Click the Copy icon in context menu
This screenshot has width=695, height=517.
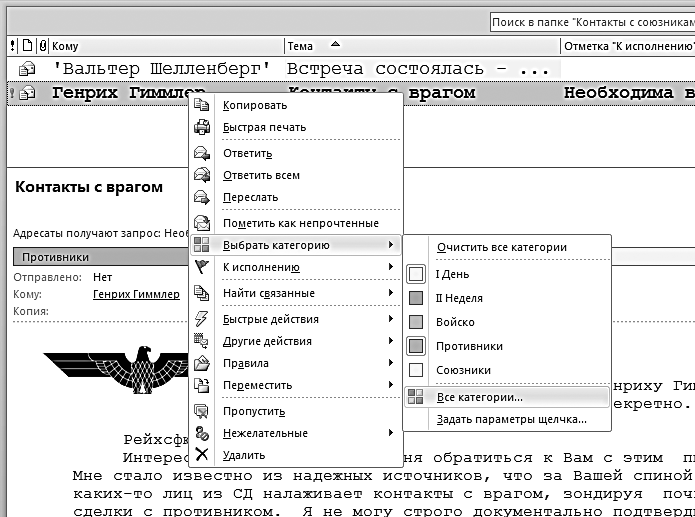click(x=202, y=106)
